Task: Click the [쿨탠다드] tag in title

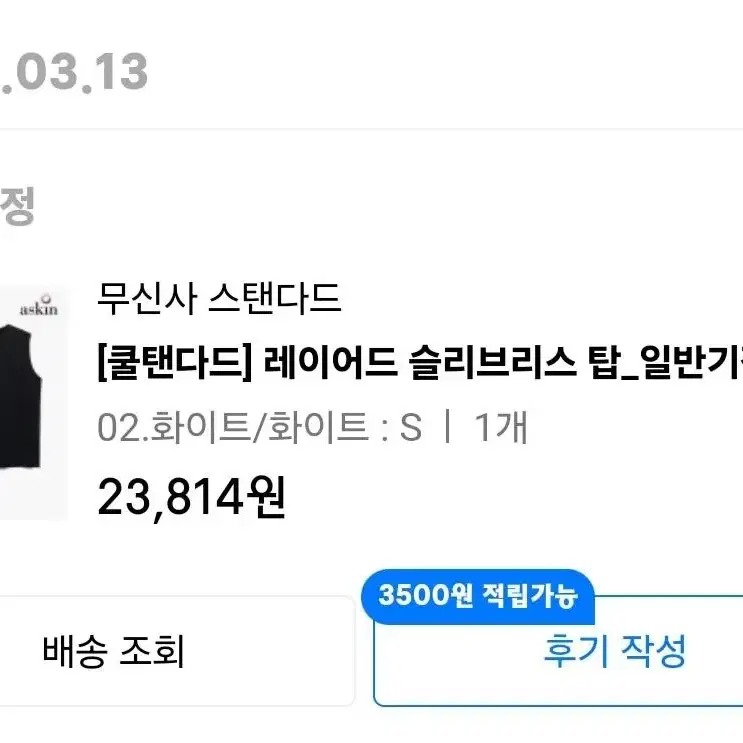Action: coord(174,362)
